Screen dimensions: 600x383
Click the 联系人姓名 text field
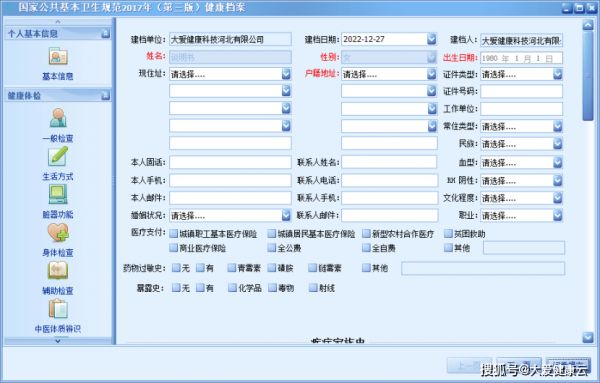pyautogui.click(x=389, y=162)
